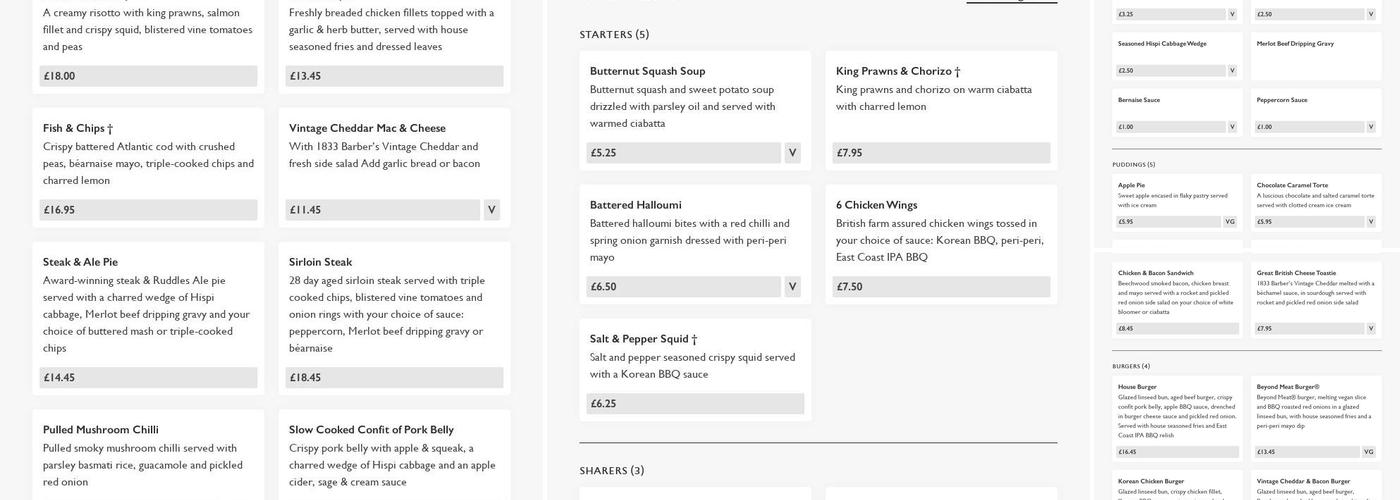This screenshot has height=500, width=1400.
Task: Click the VG badge on Apple Pie
Action: pyautogui.click(x=1230, y=222)
